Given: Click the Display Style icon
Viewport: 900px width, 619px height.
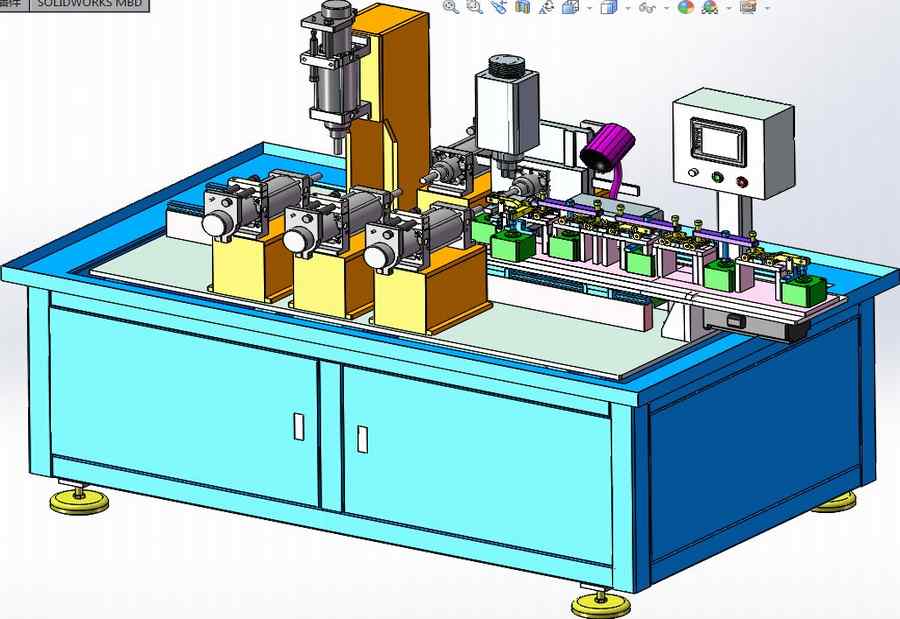Looking at the screenshot, I should click(608, 7).
